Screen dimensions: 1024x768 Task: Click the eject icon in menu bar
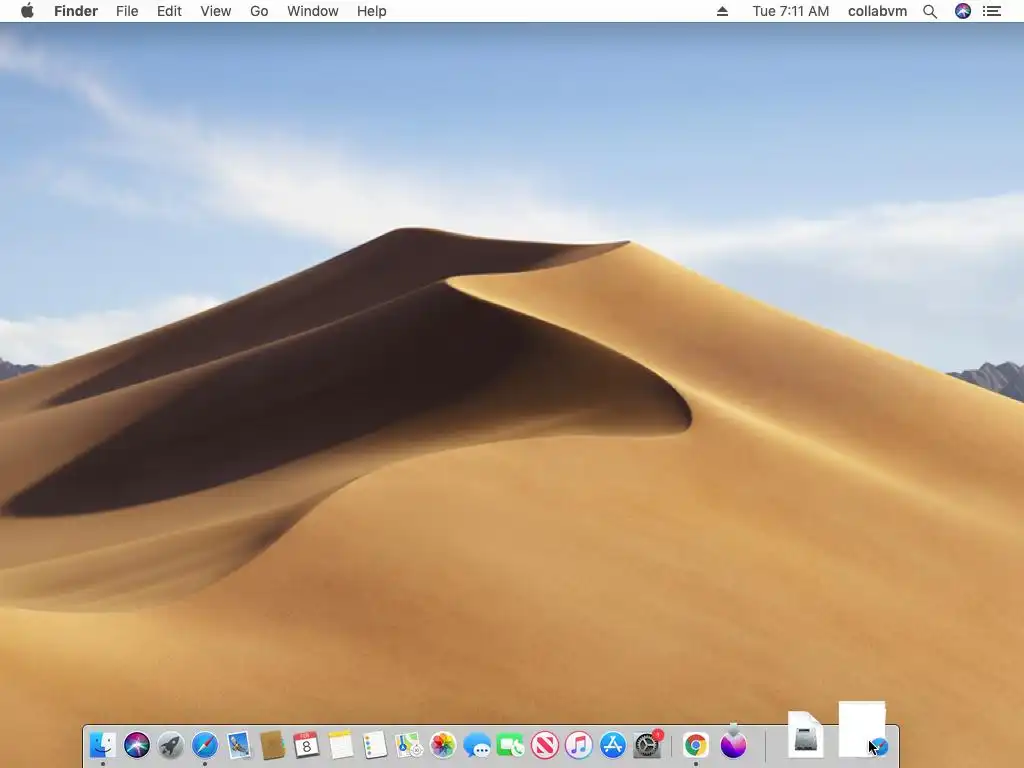722,11
